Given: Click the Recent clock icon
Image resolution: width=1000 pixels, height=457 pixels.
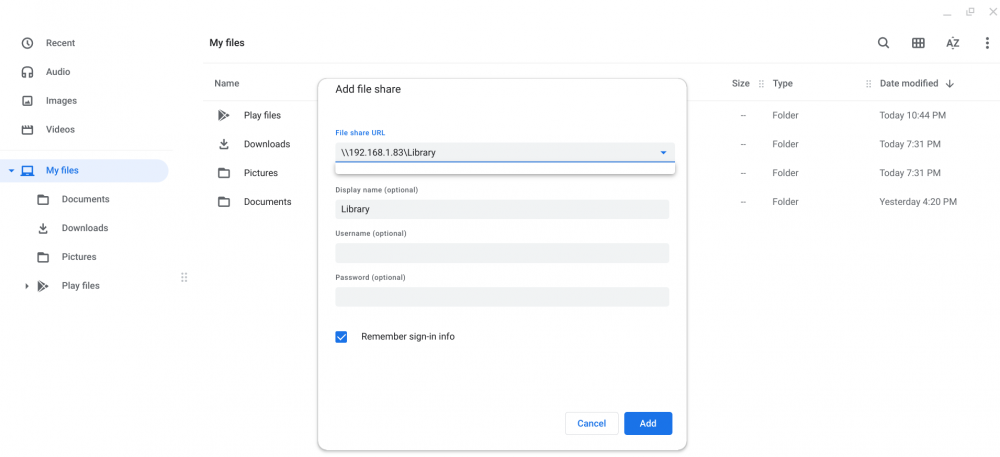Looking at the screenshot, I should click(x=27, y=43).
